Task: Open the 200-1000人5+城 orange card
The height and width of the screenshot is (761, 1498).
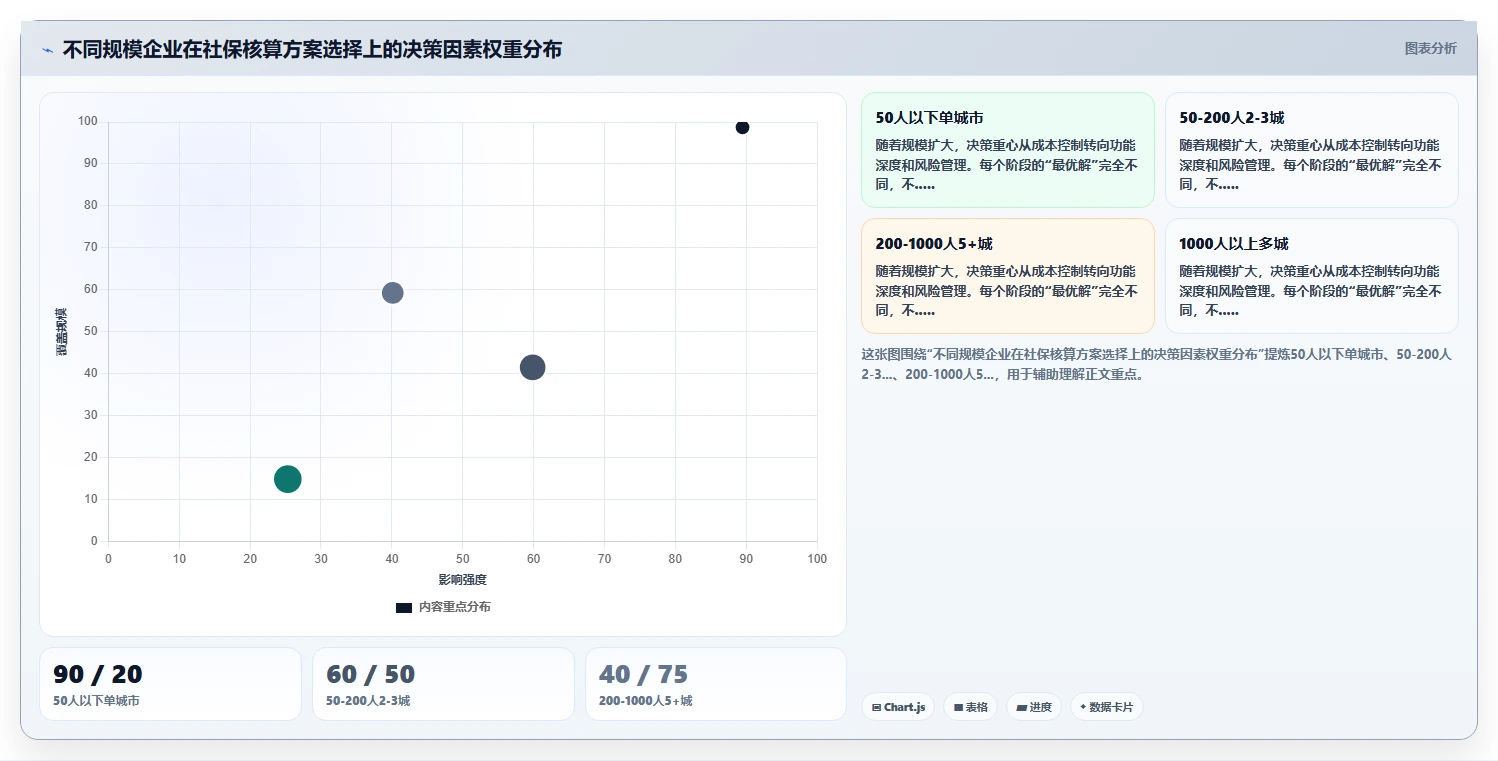Action: [x=1007, y=276]
